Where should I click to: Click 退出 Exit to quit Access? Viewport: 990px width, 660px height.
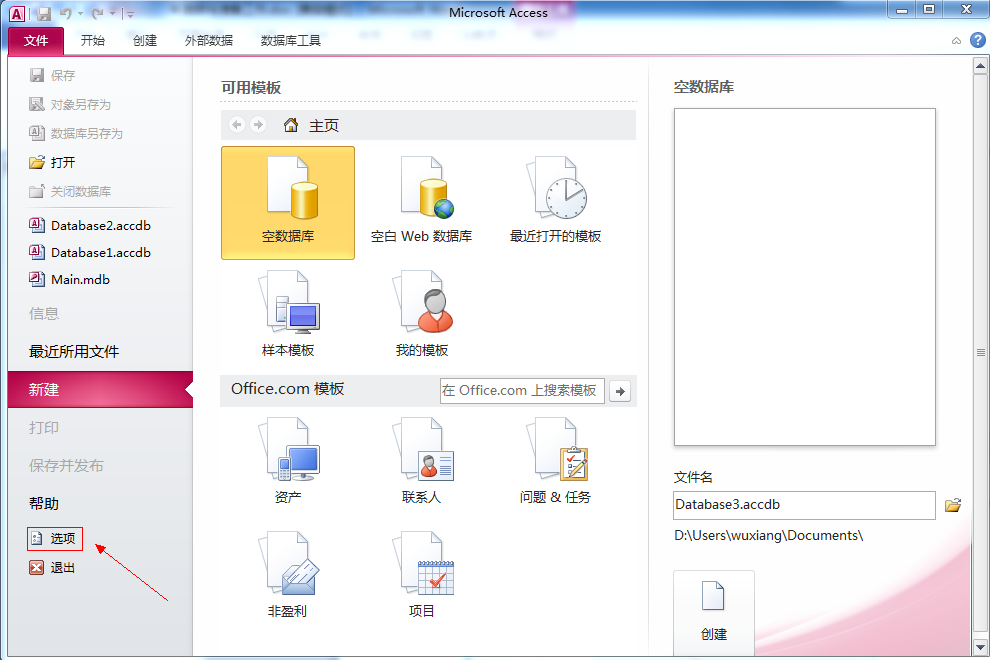52,567
